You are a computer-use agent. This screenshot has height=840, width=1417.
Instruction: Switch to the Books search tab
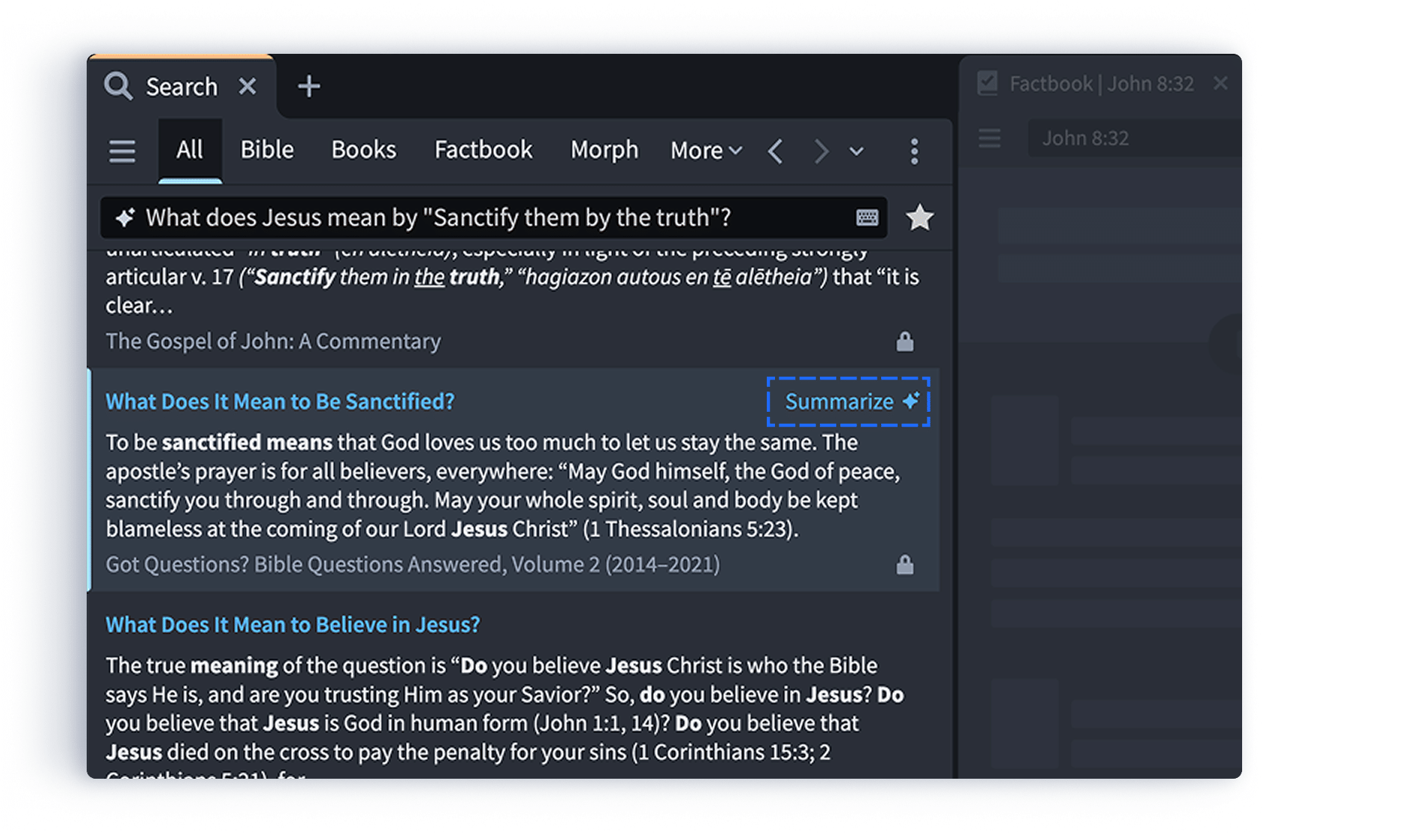pos(364,150)
